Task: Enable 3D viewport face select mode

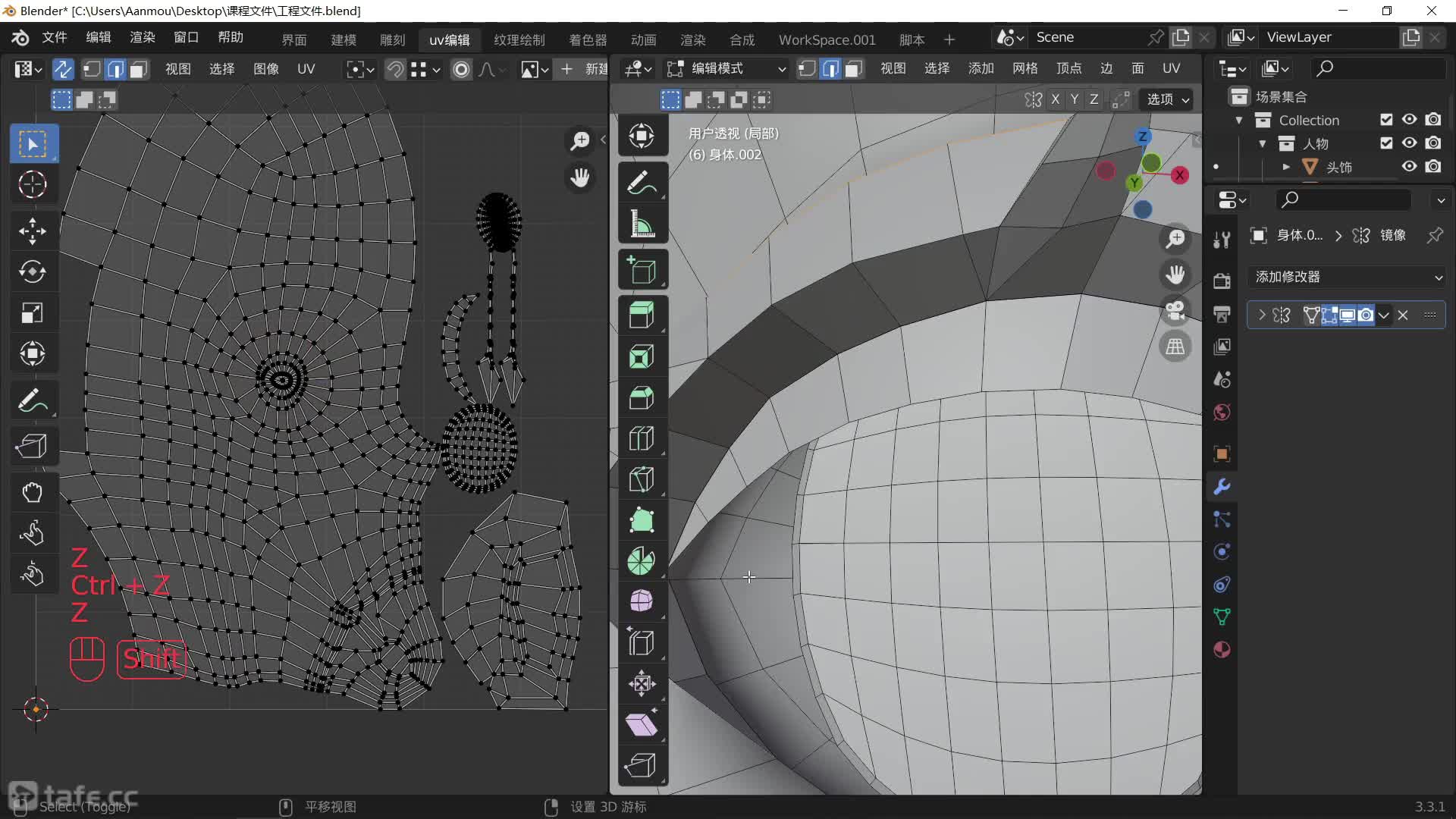Action: 854,68
